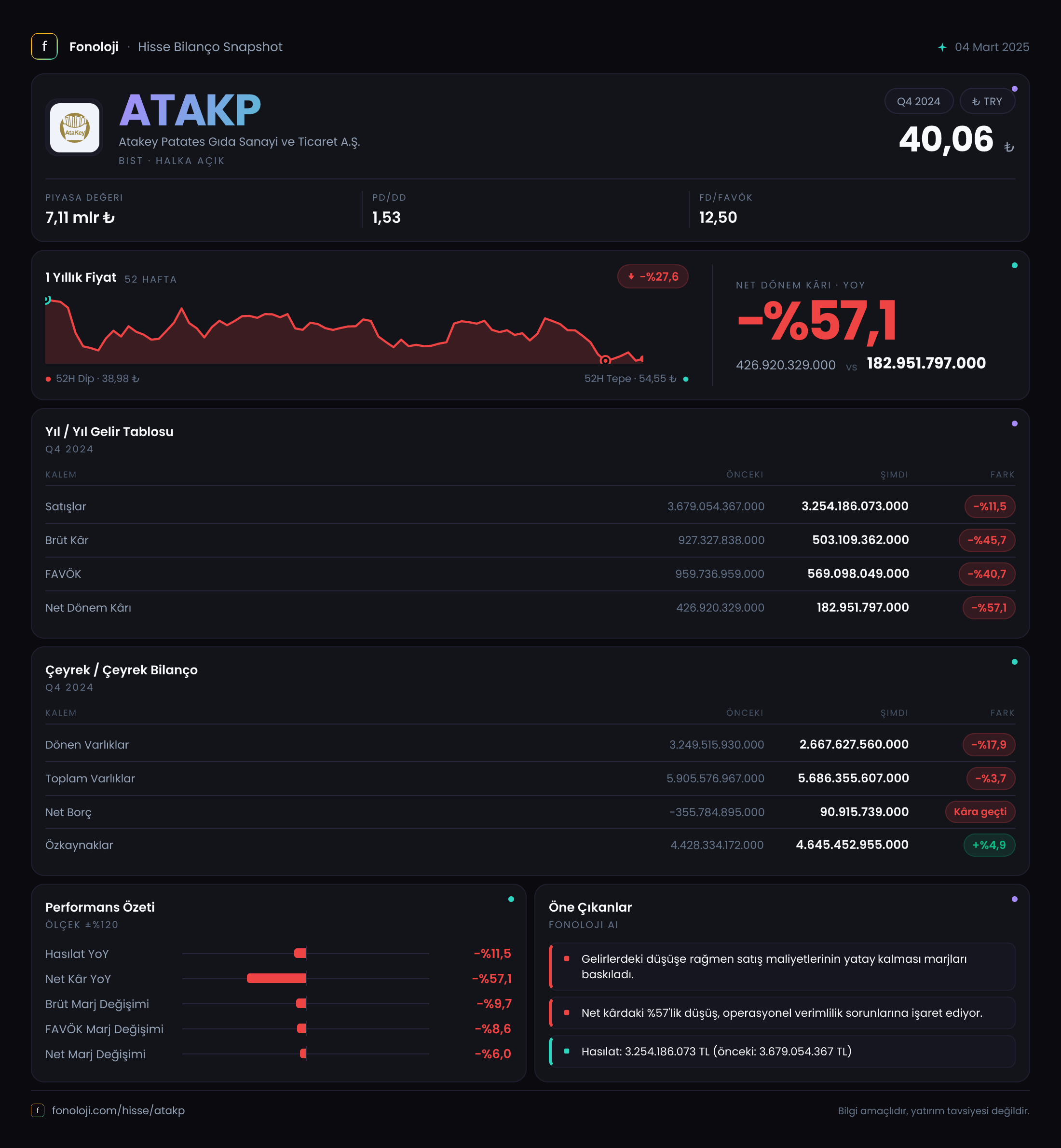Click the Turkish lira symbol beside the 40,06 price

coord(1009,147)
